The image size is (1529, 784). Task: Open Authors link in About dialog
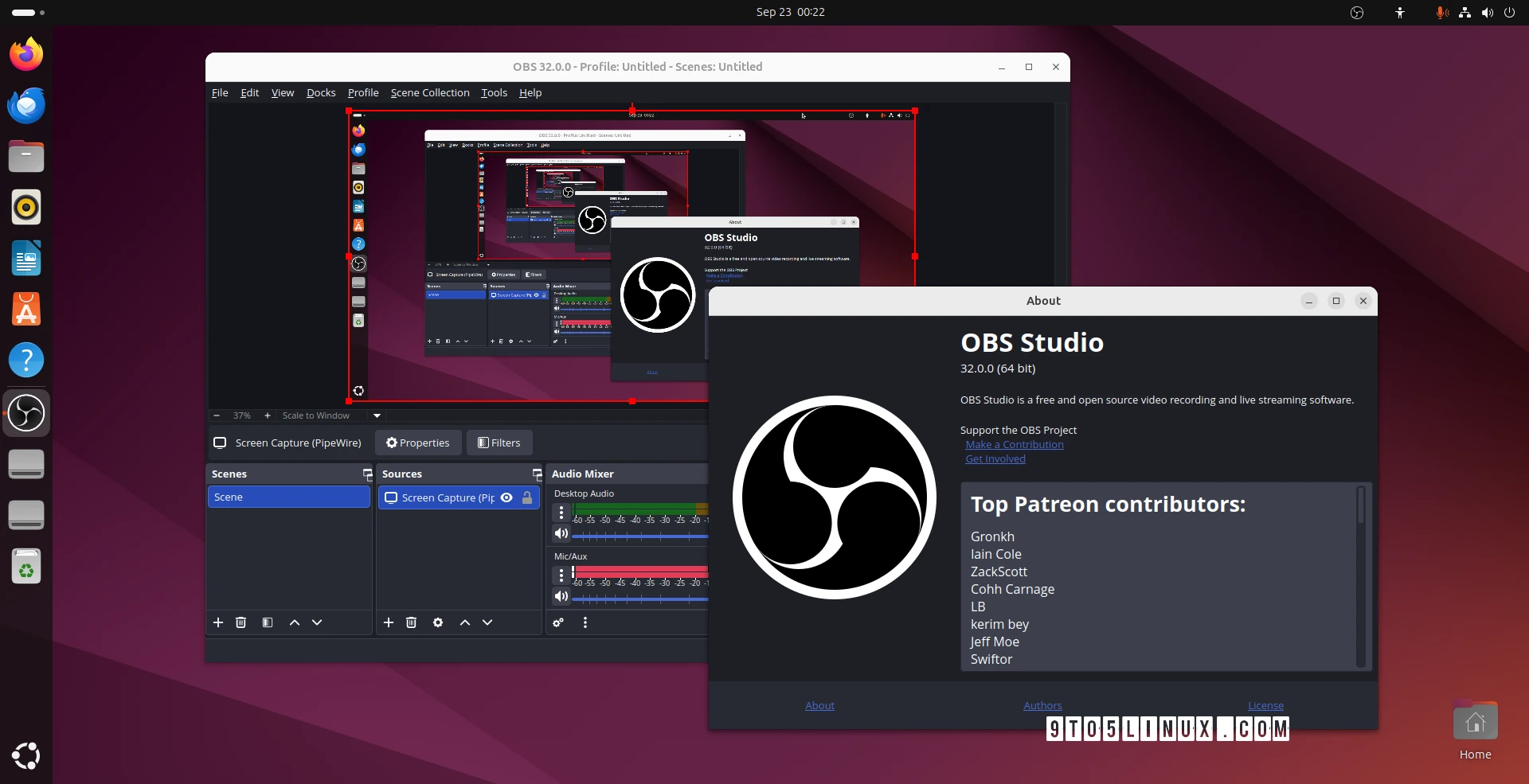(x=1042, y=705)
